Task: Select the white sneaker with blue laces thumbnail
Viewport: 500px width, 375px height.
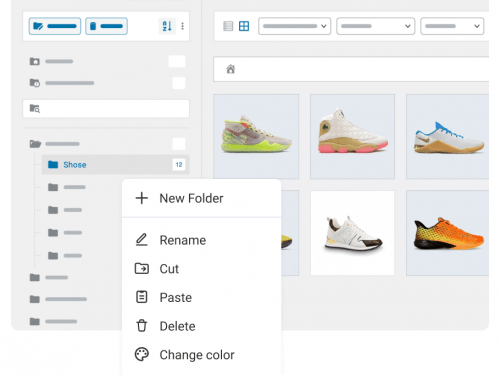Action: [448, 137]
